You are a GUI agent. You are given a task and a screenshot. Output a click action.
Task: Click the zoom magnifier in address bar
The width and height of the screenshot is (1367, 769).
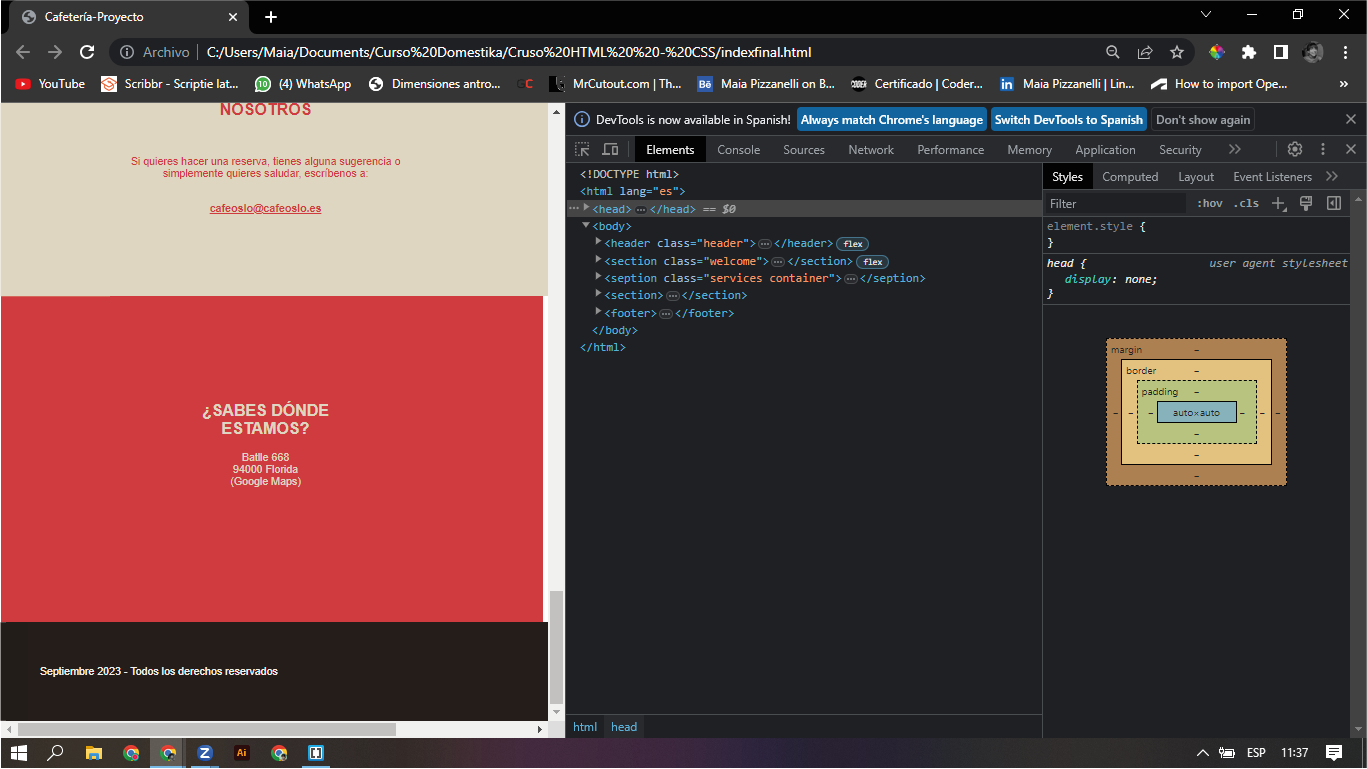(1113, 52)
